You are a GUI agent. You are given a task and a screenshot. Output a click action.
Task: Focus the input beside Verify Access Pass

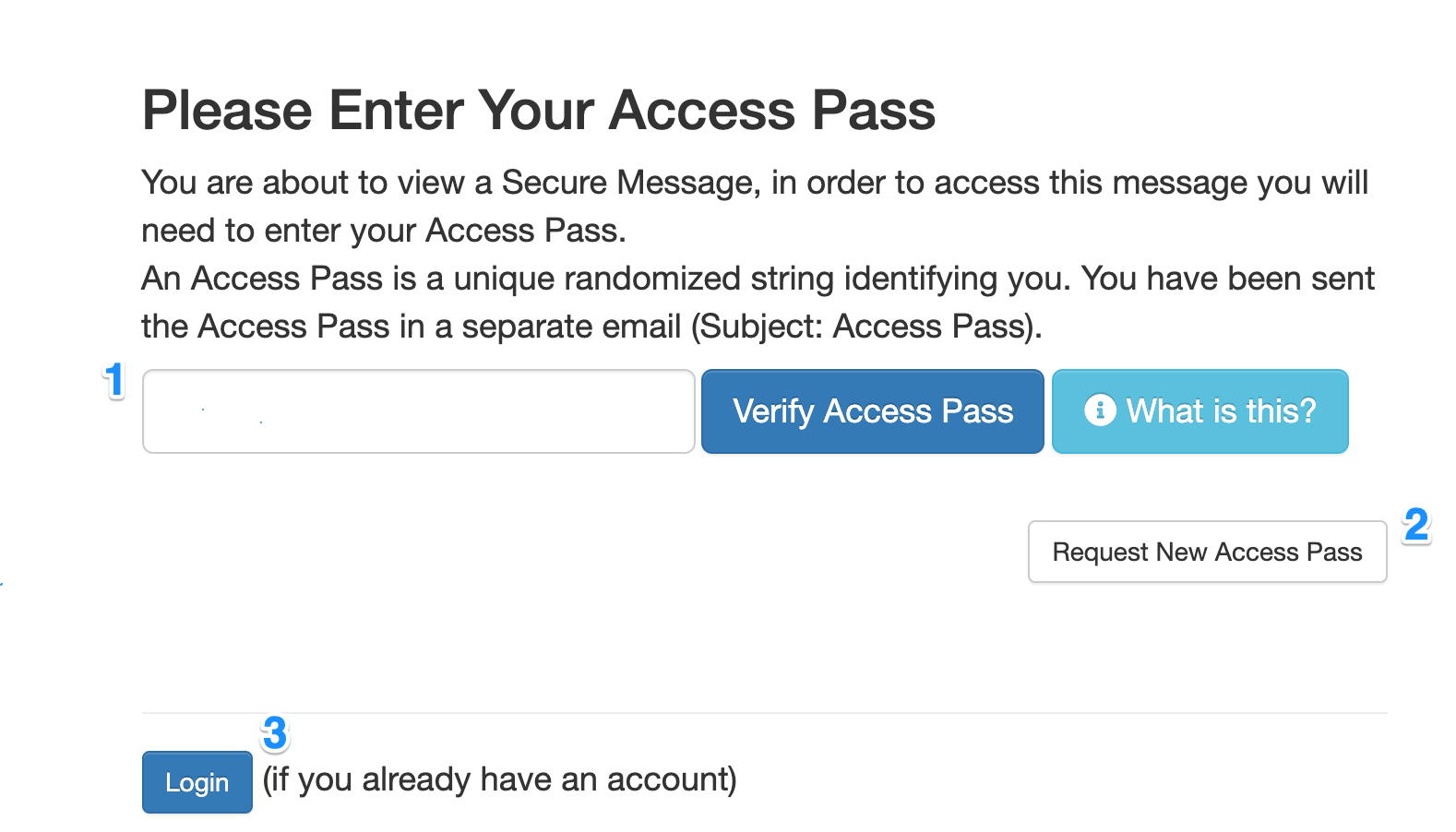(x=418, y=411)
